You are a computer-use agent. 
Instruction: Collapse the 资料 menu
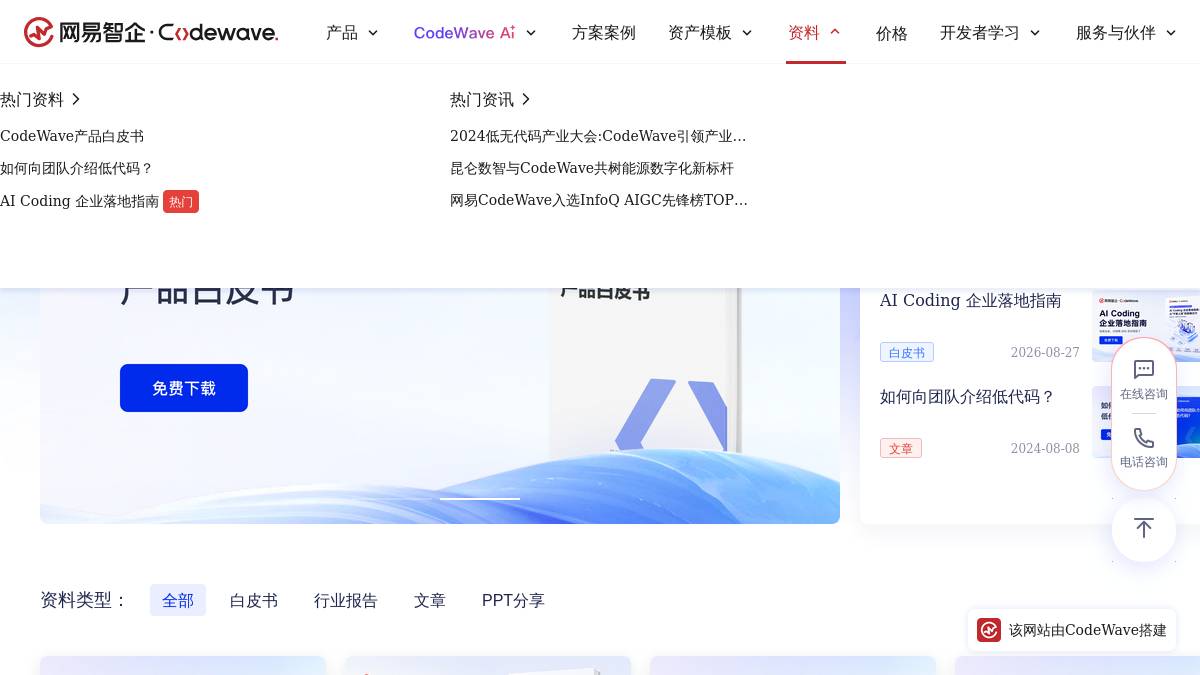pos(815,33)
